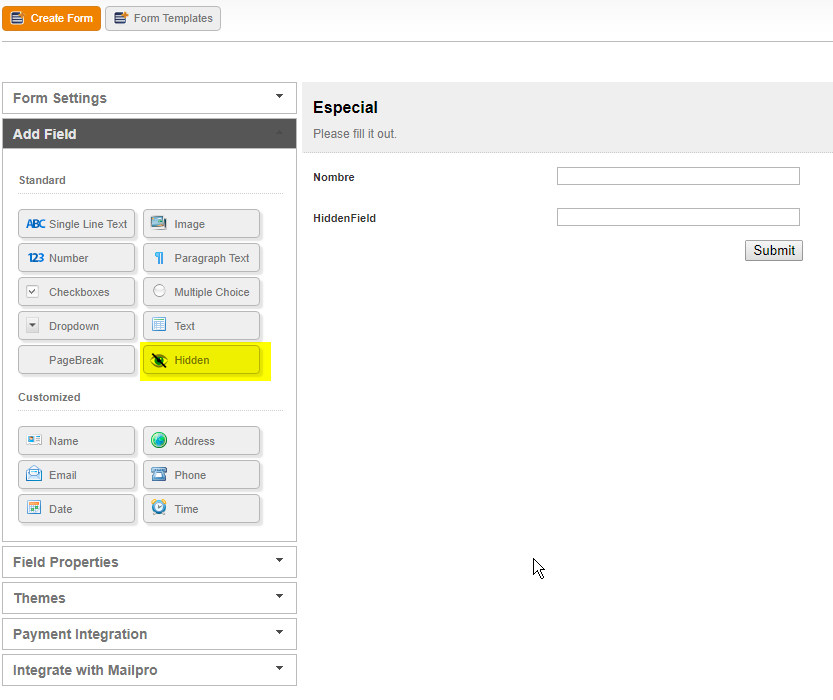The image size is (833, 700).
Task: Open Form Templates
Action: pos(163,19)
